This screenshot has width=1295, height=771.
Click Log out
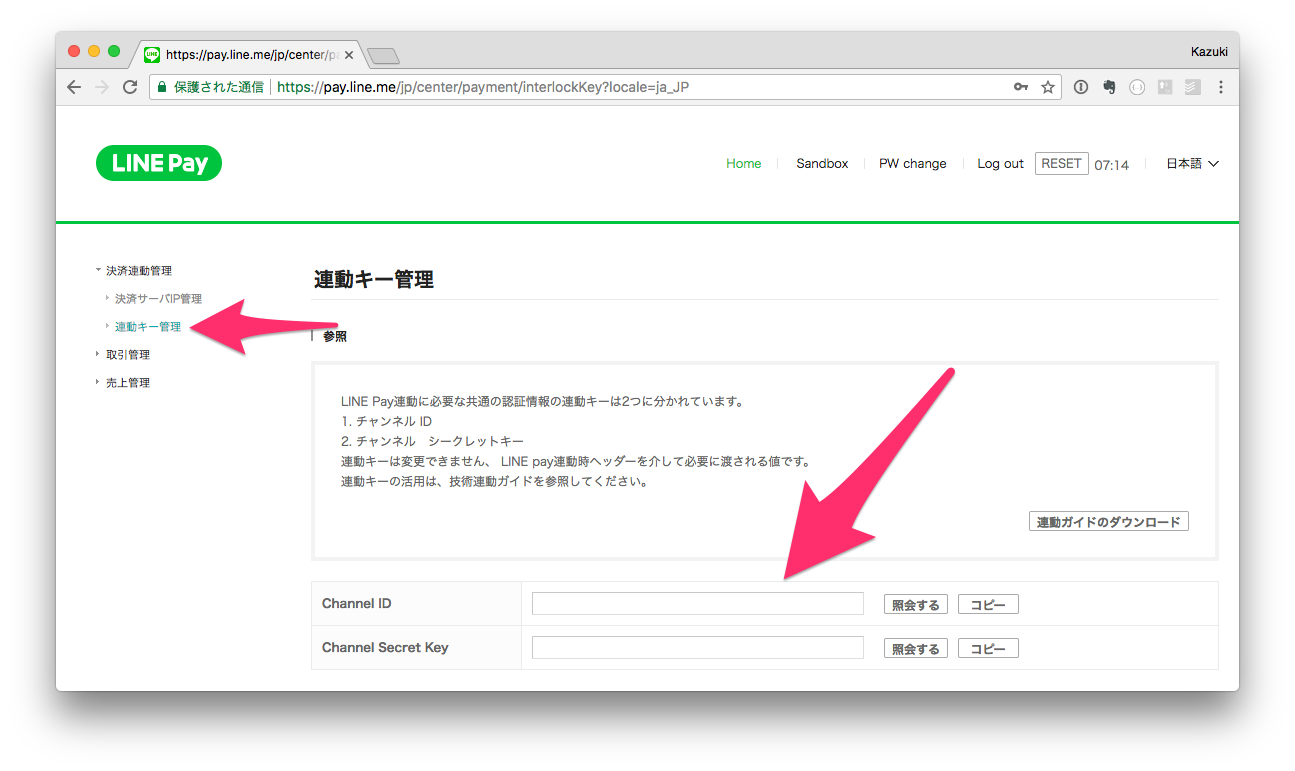click(x=1000, y=163)
